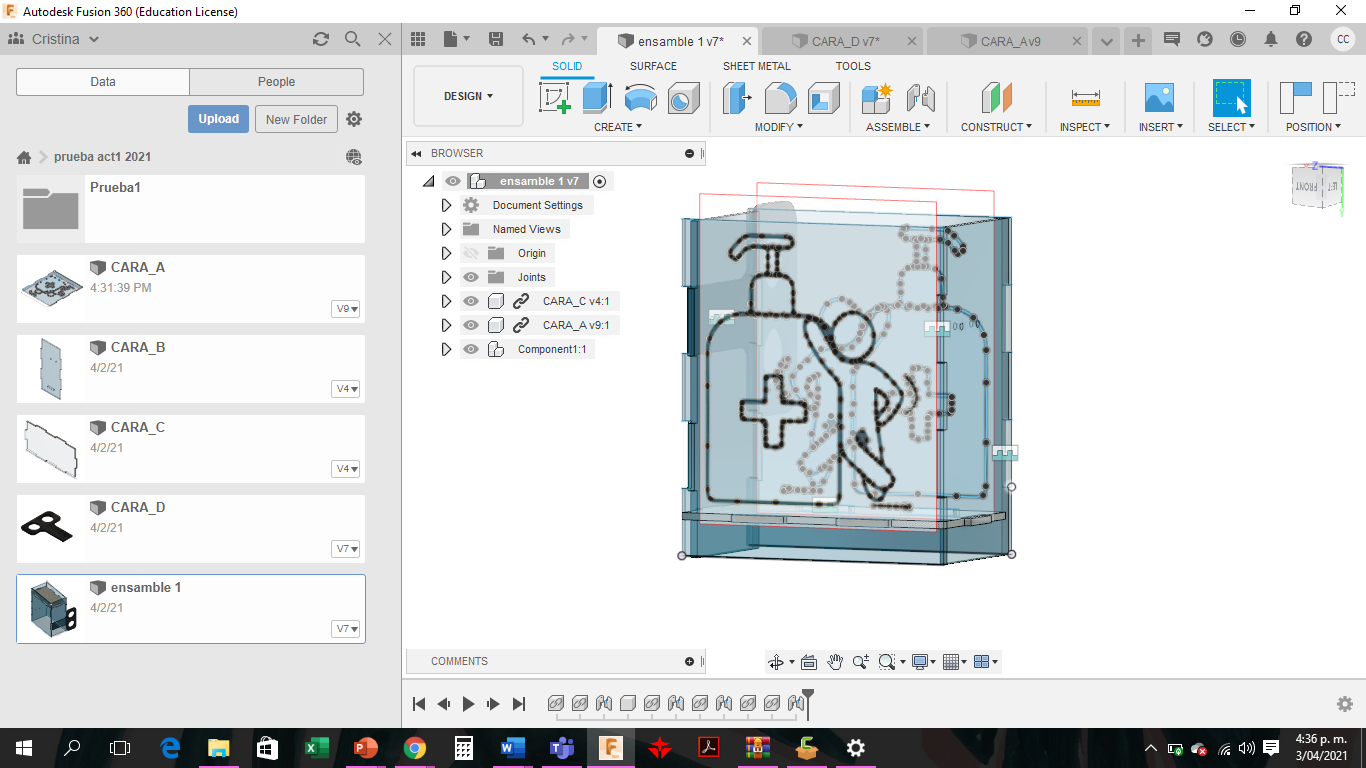Viewport: 1366px width, 768px height.
Task: Jump to timeline beginning
Action: tap(419, 704)
